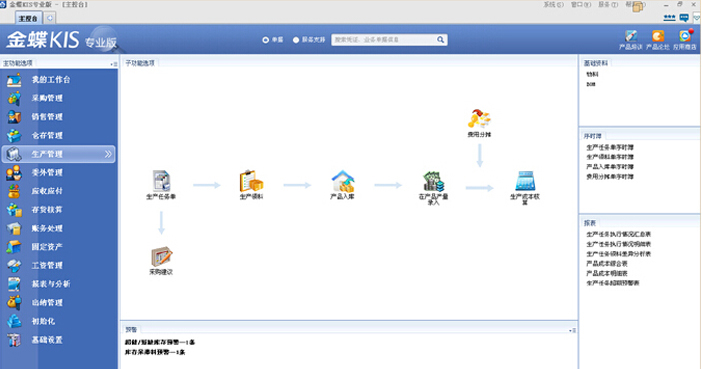Open the 生产任务单 workflow icon

[162, 181]
